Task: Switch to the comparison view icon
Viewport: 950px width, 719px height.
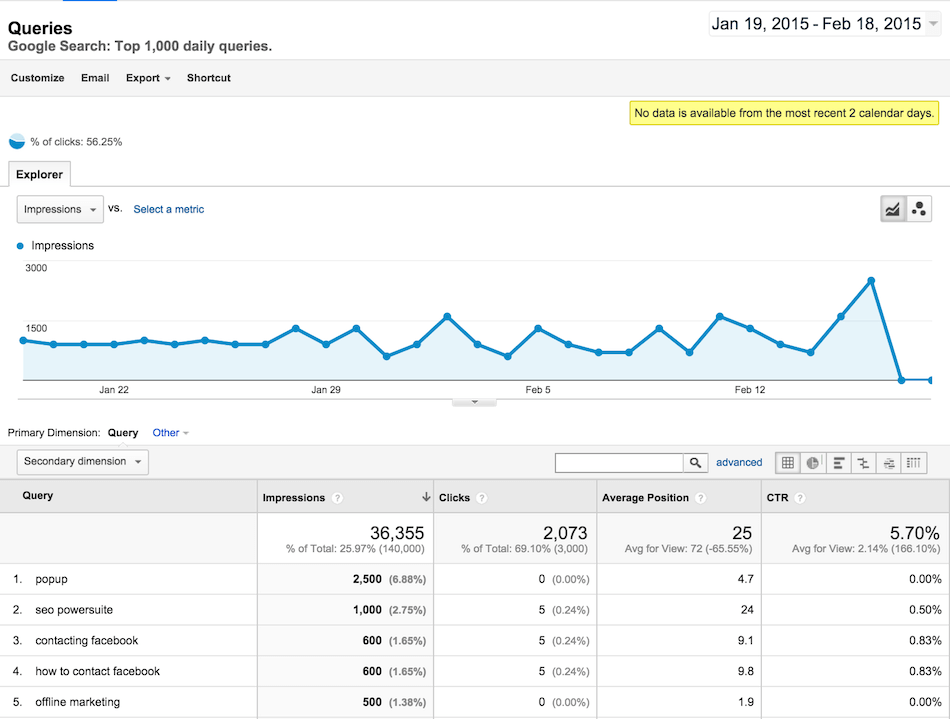Action: click(863, 463)
